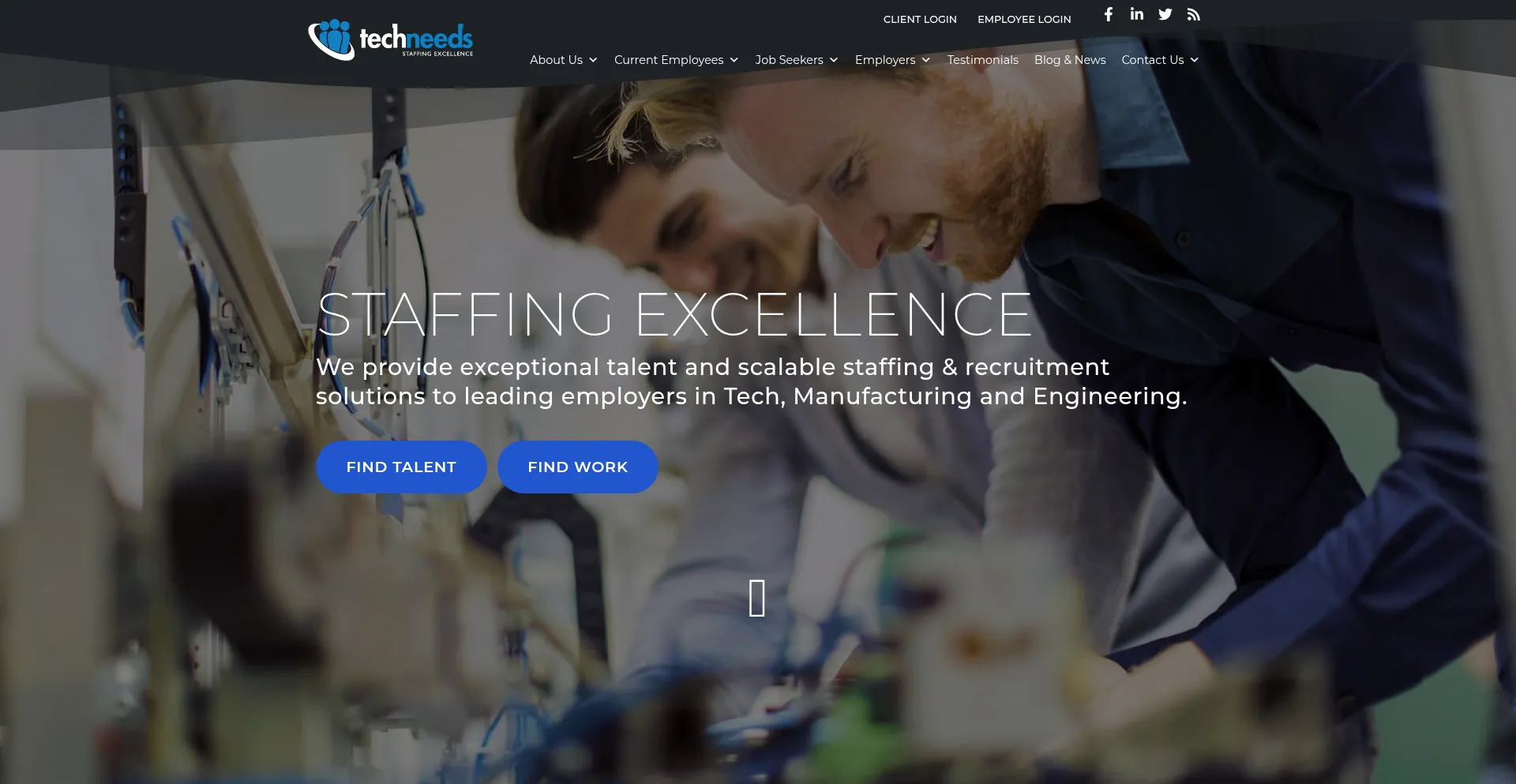This screenshot has height=784, width=1516.
Task: Open the Twitter social icon
Action: pos(1165,14)
